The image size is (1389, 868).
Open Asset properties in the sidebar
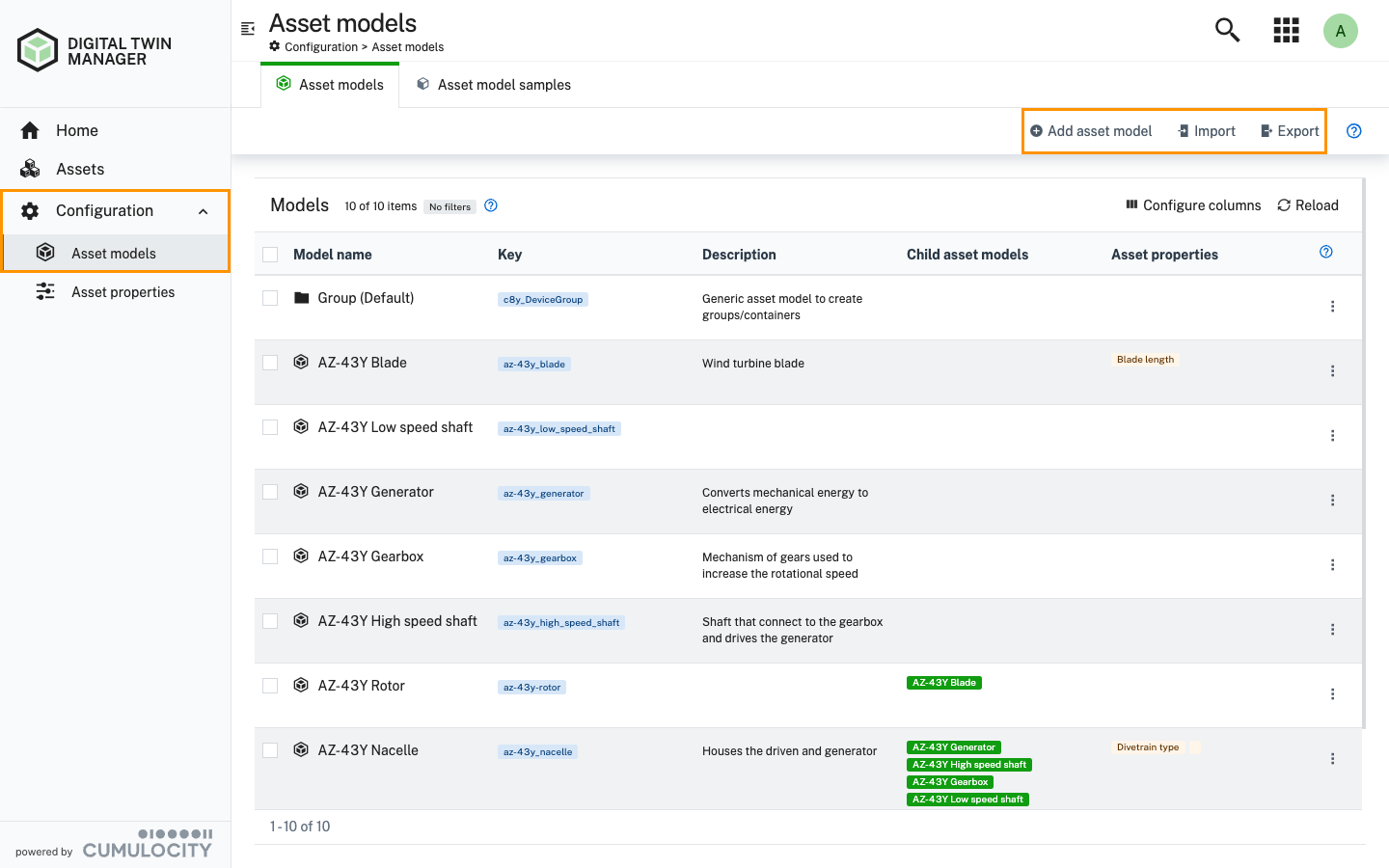pos(123,291)
